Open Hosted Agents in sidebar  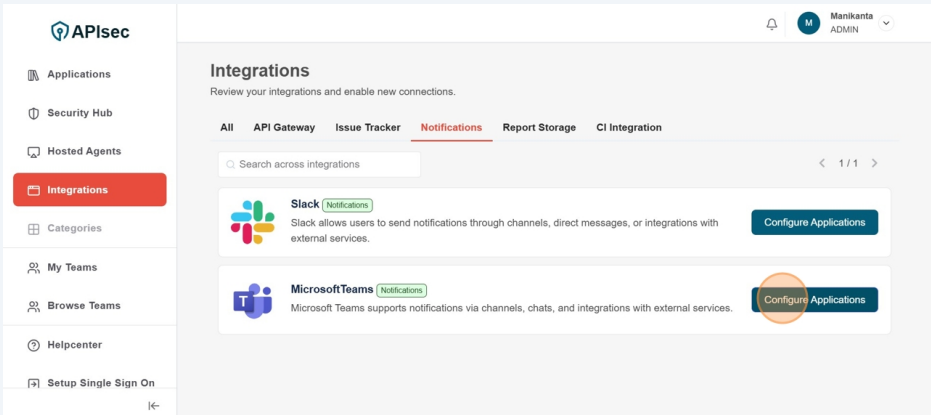(84, 151)
